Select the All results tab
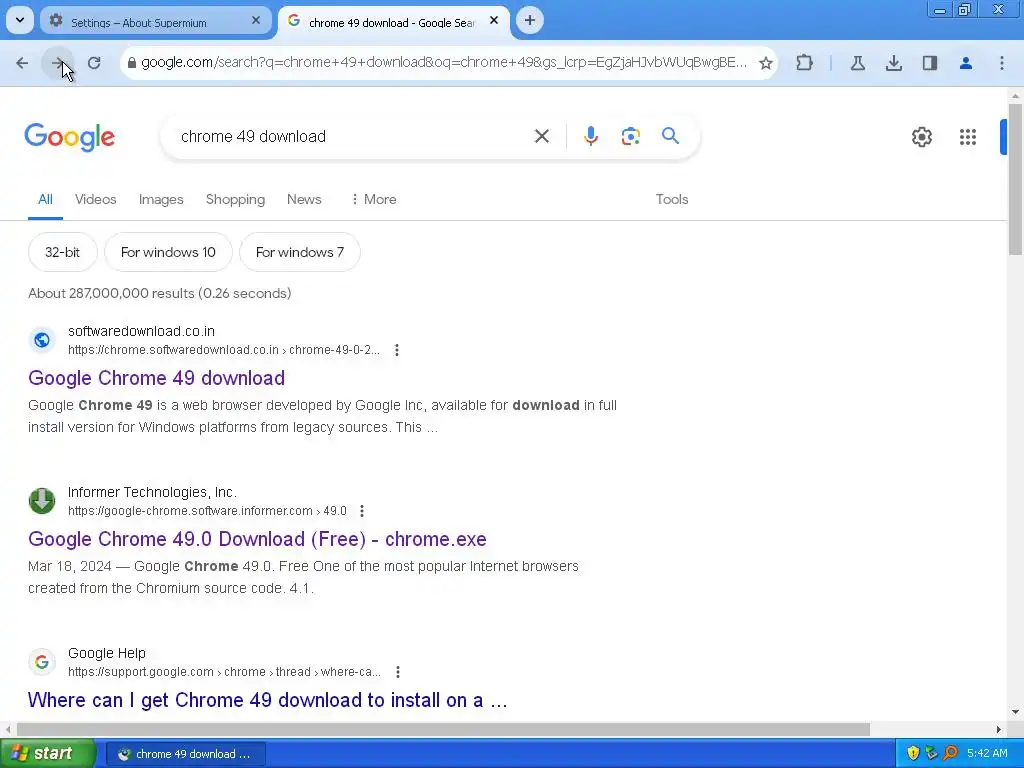The width and height of the screenshot is (1024, 768). 45,199
